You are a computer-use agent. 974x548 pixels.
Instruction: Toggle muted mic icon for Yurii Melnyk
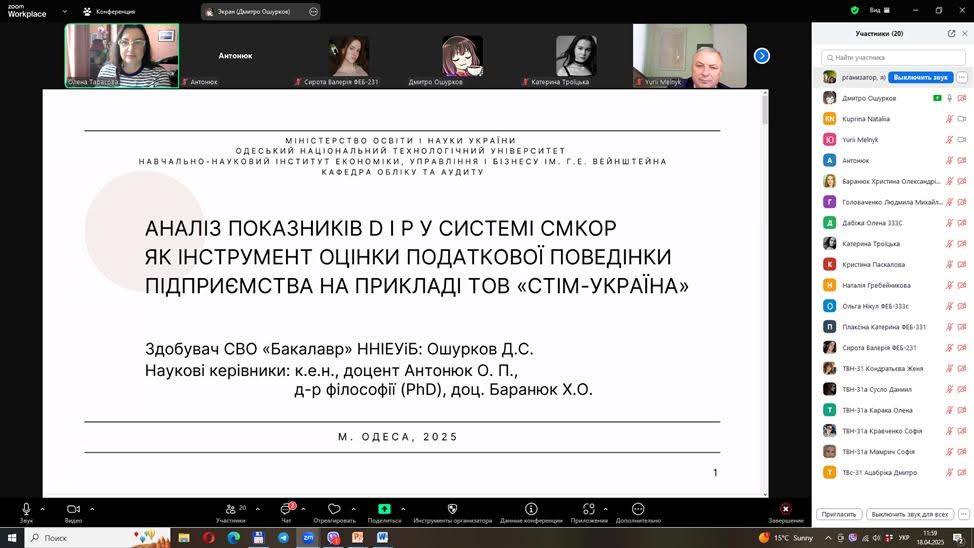(949, 140)
